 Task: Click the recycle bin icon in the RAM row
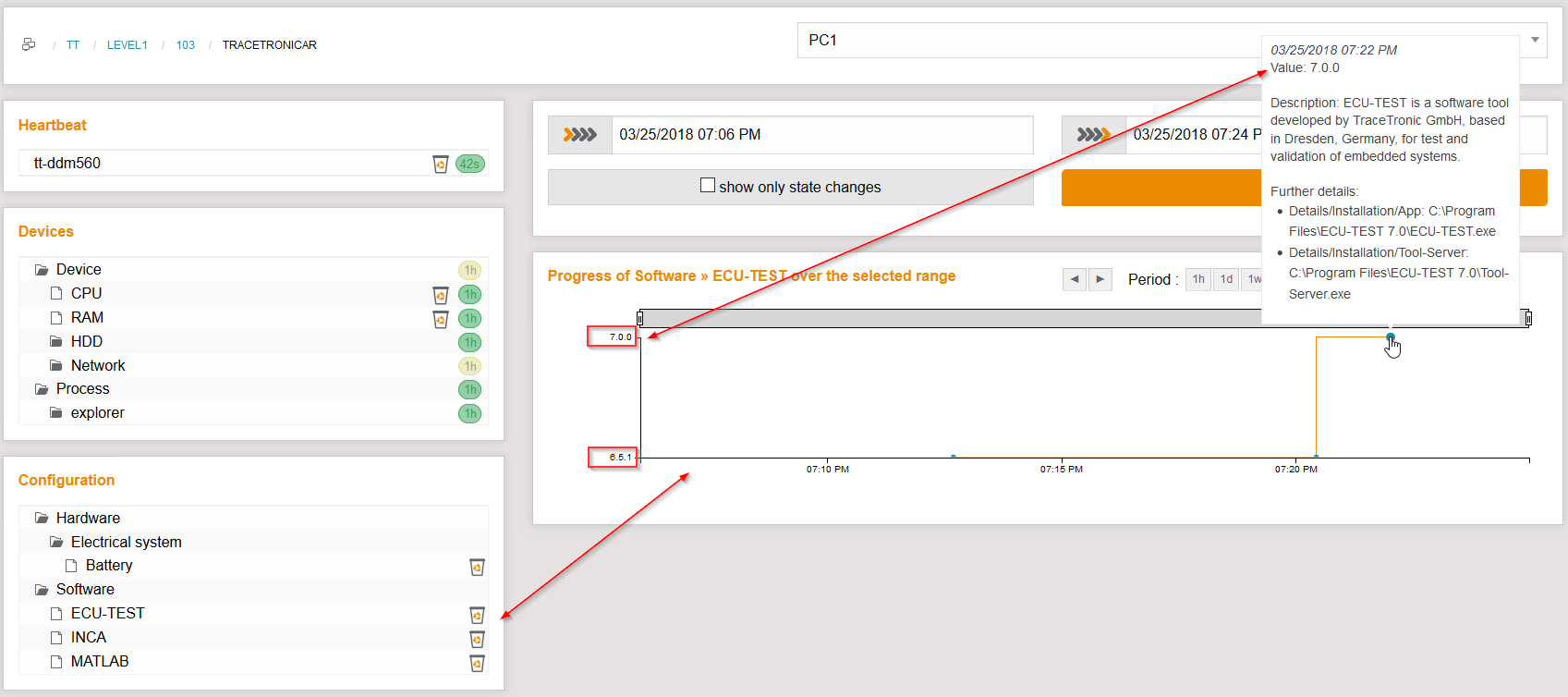point(441,319)
